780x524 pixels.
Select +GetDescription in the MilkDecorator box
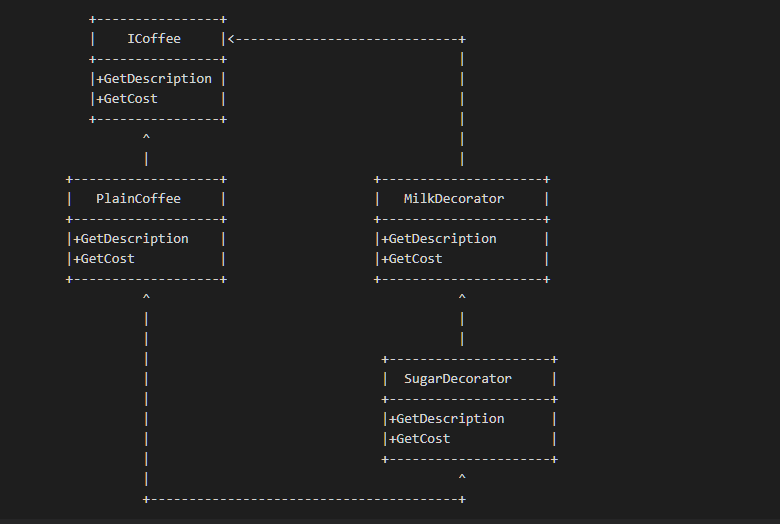pos(439,239)
